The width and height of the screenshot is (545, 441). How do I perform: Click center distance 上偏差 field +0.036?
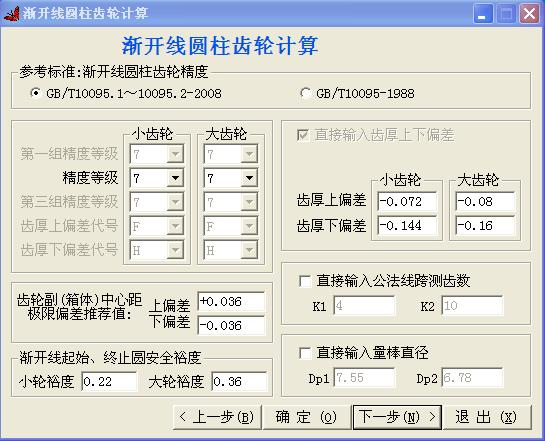(231, 301)
